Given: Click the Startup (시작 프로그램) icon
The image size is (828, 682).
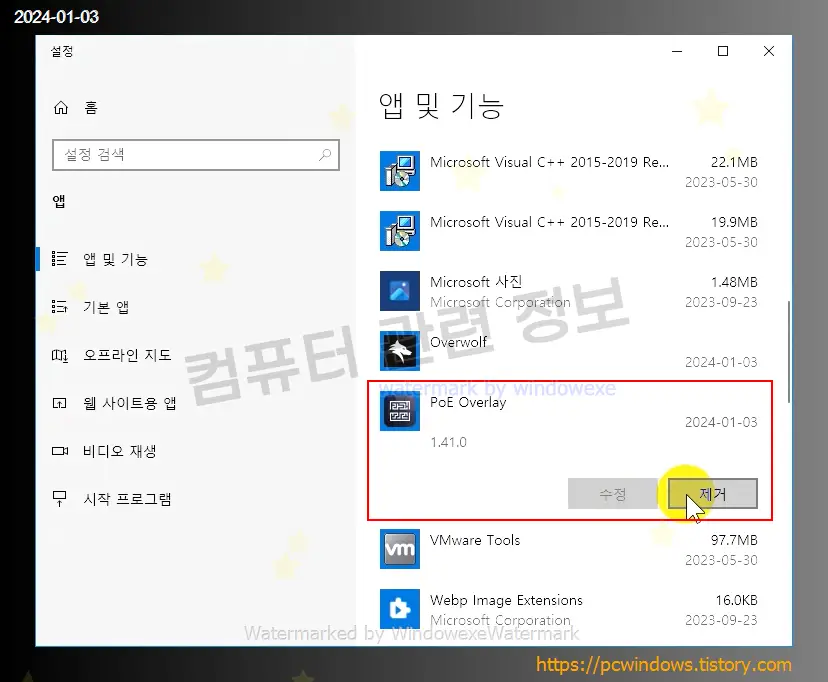Looking at the screenshot, I should [59, 499].
